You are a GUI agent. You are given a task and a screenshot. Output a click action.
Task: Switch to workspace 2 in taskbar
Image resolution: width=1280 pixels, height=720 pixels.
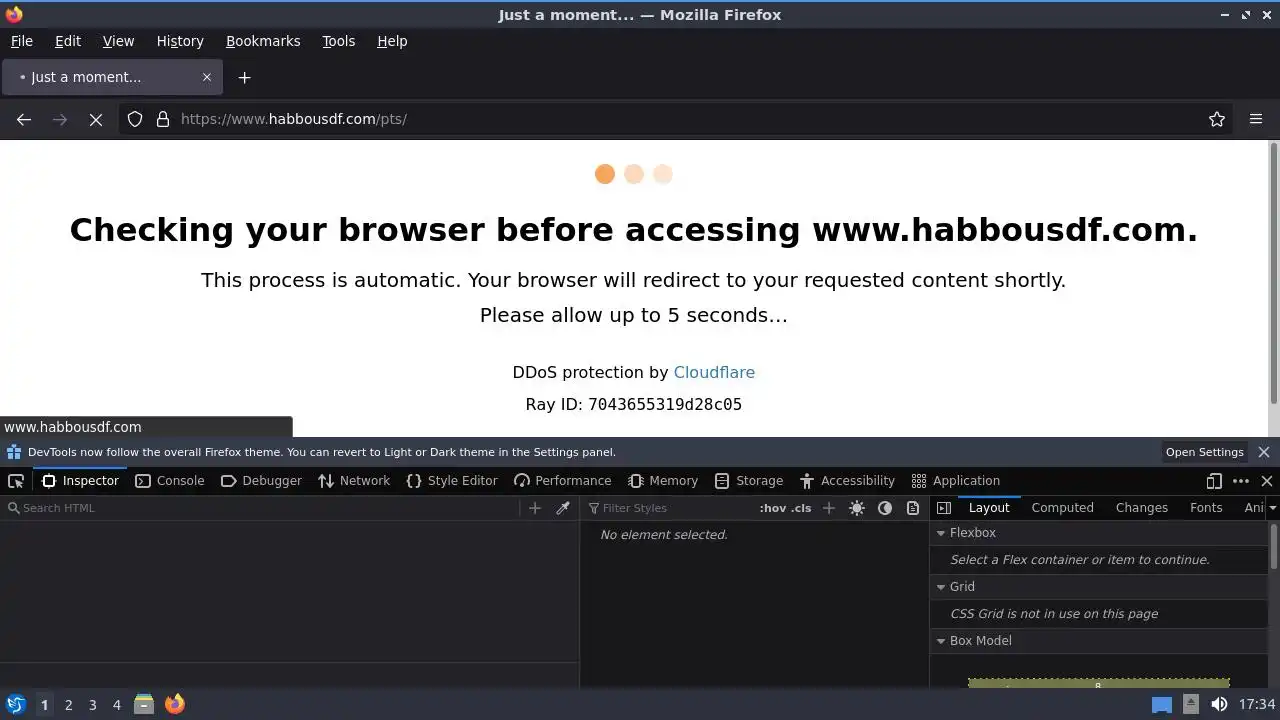tap(68, 705)
